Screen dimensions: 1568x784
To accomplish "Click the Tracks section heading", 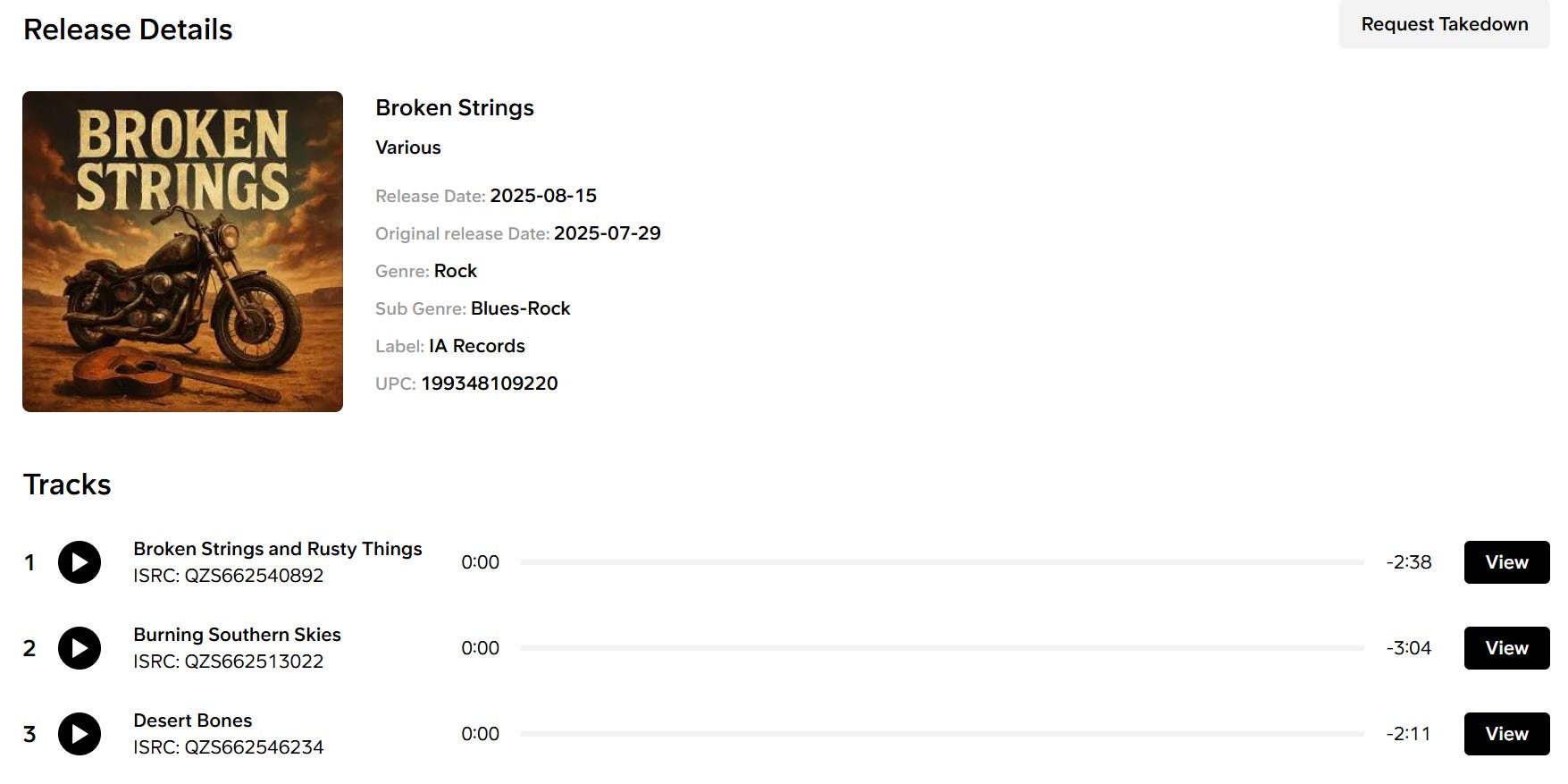I will point(67,485).
